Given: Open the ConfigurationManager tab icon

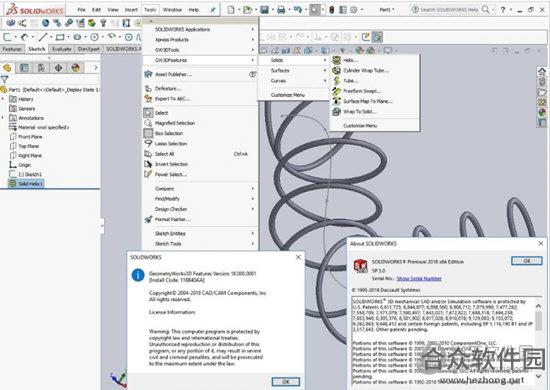Looking at the screenshot, I should [41, 68].
